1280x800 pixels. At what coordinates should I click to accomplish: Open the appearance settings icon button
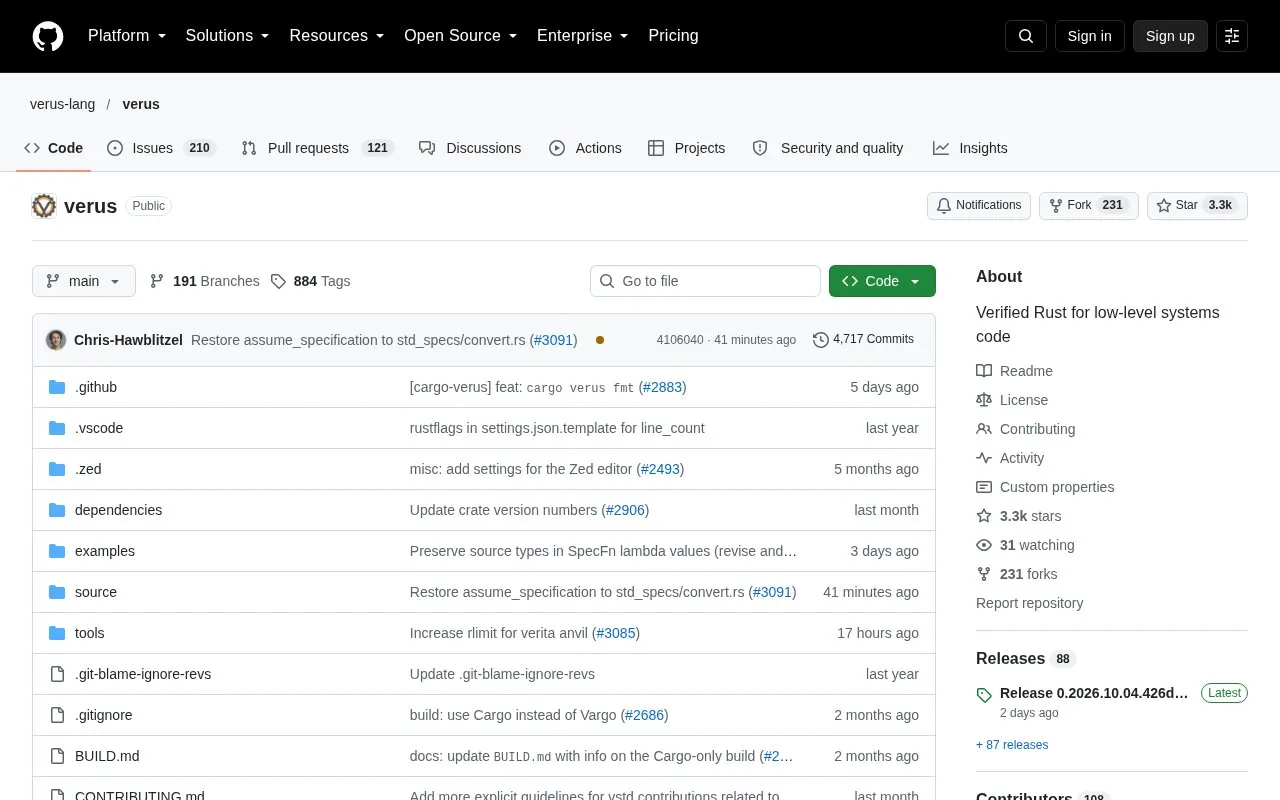point(1232,36)
